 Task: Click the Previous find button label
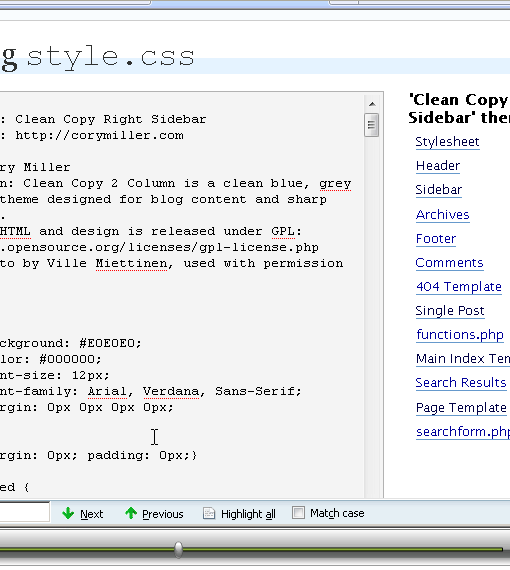162,514
